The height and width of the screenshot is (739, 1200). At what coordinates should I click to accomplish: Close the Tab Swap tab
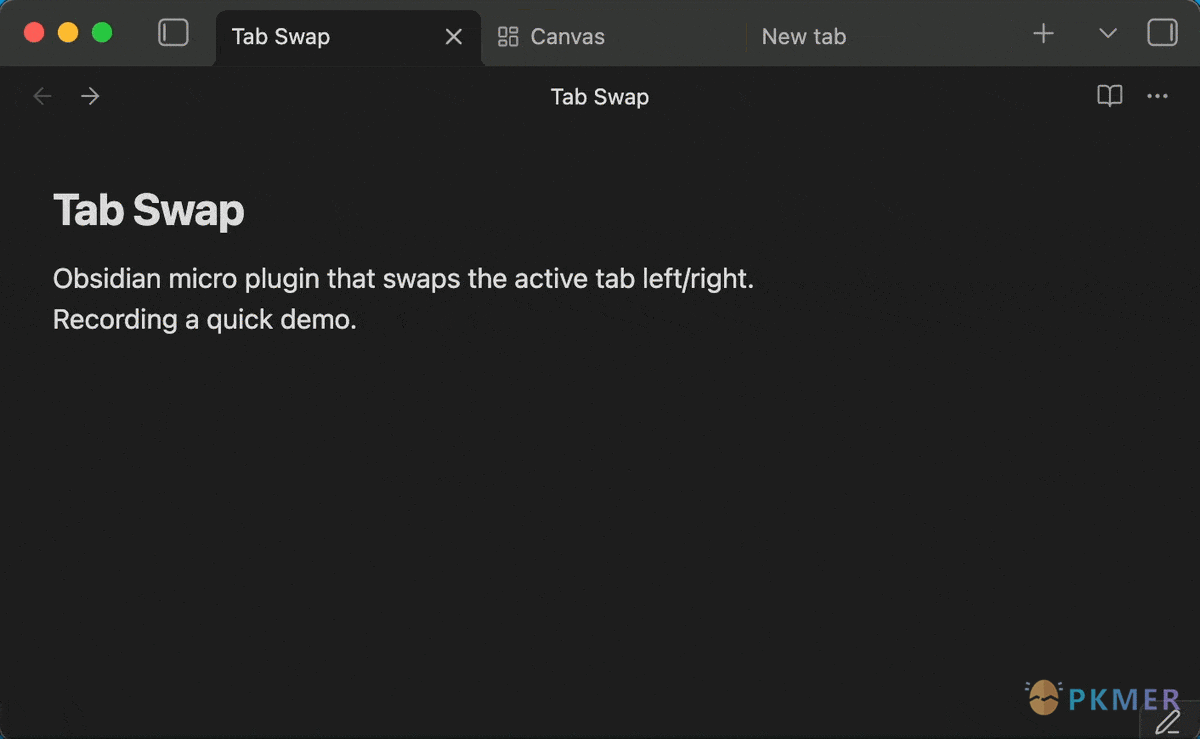[453, 37]
